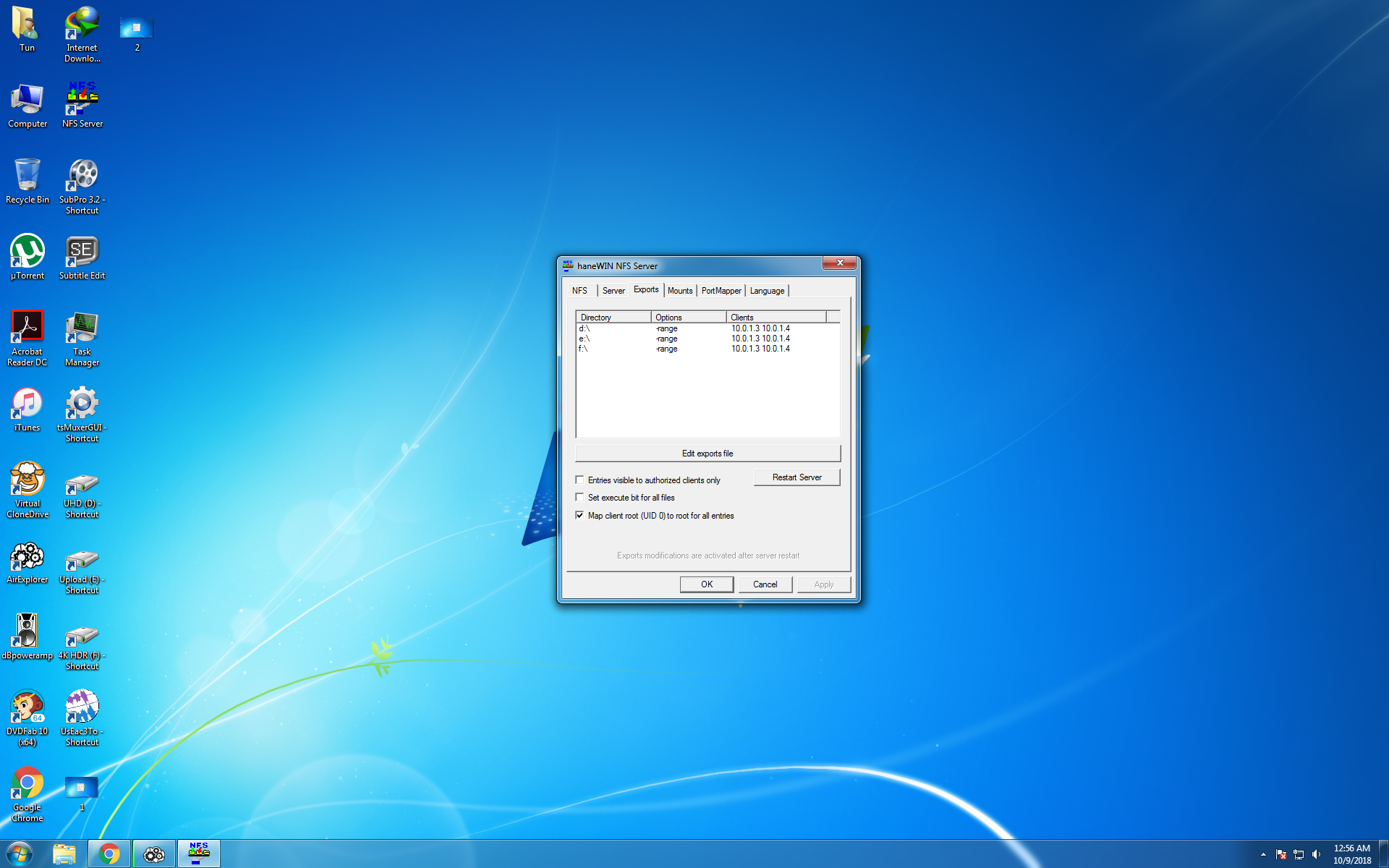Open network status tray icon
Screen dimensions: 1389x868
[x=1299, y=854]
